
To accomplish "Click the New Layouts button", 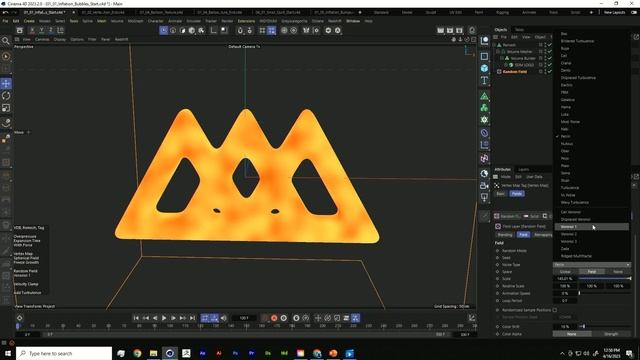I will pyautogui.click(x=615, y=12).
